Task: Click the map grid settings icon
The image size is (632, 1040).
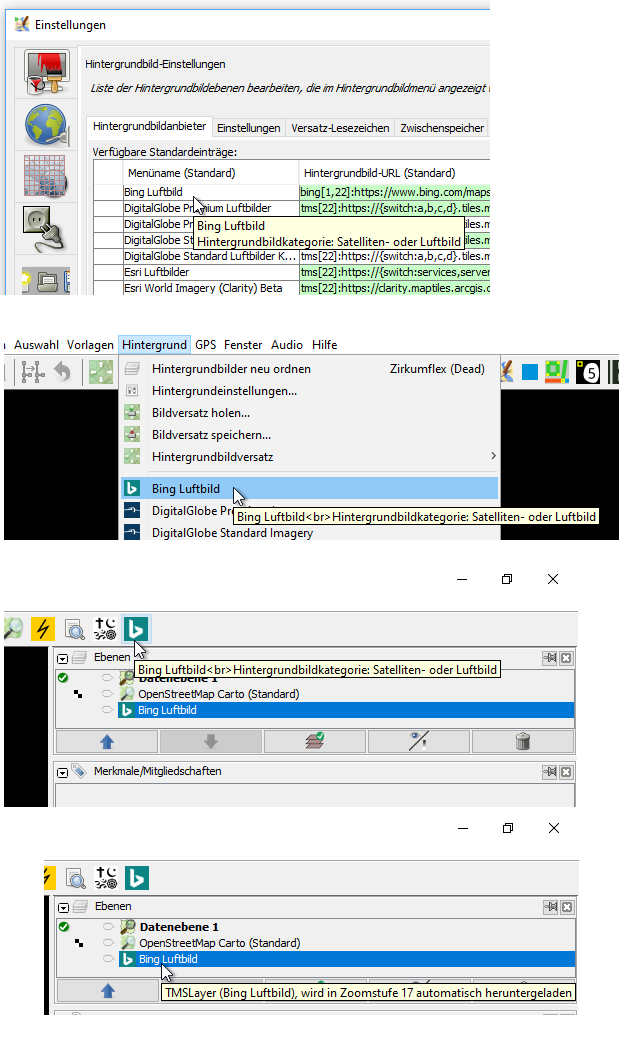Action: pyautogui.click(x=46, y=176)
